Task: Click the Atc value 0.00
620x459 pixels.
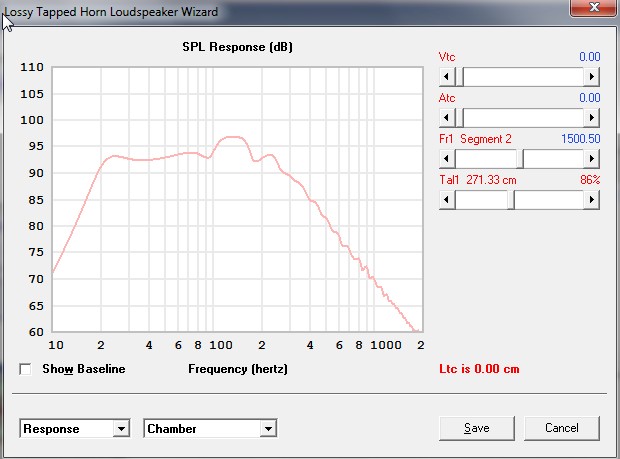Action: (x=590, y=98)
